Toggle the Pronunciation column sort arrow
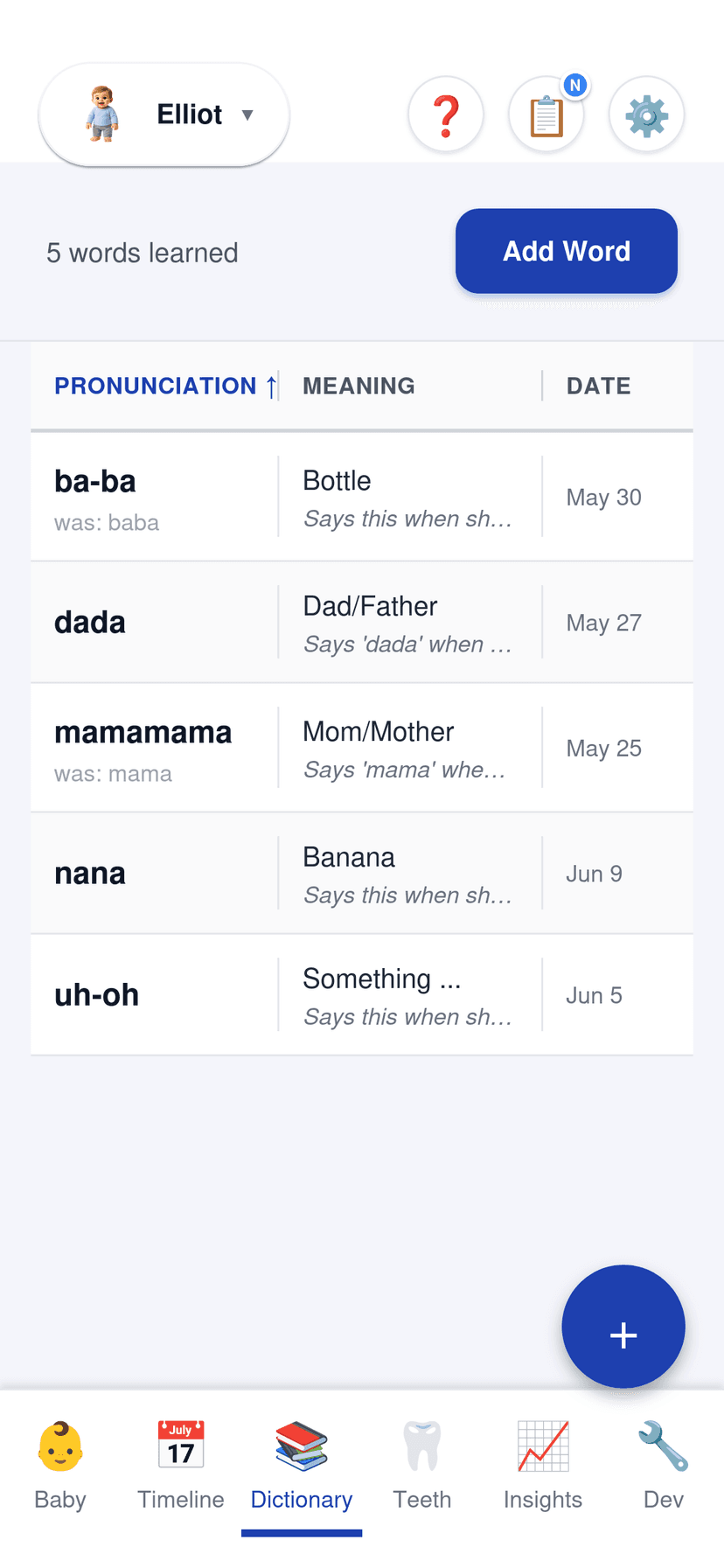Viewport: 724px width, 1568px height. [270, 385]
